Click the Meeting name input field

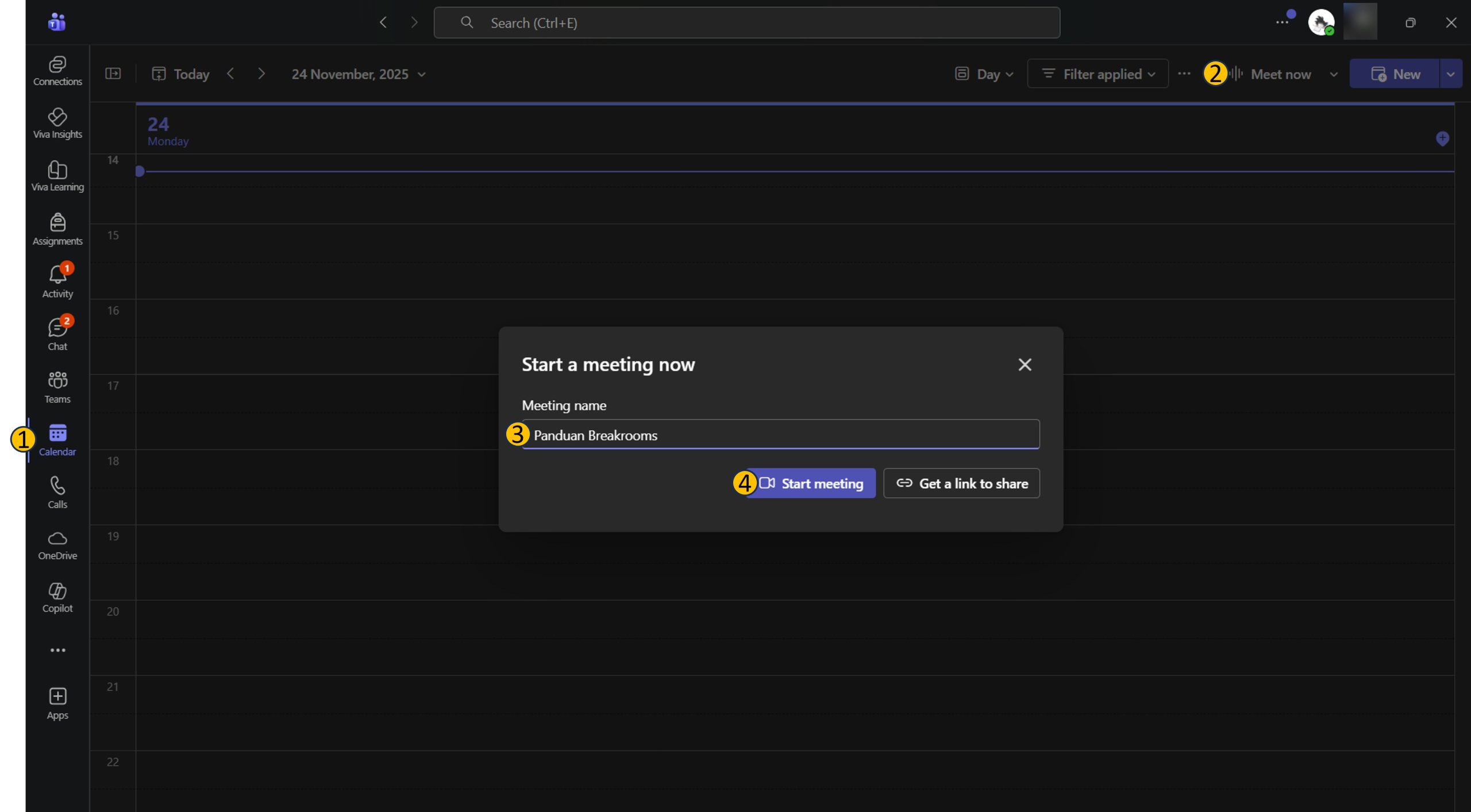pyautogui.click(x=781, y=435)
